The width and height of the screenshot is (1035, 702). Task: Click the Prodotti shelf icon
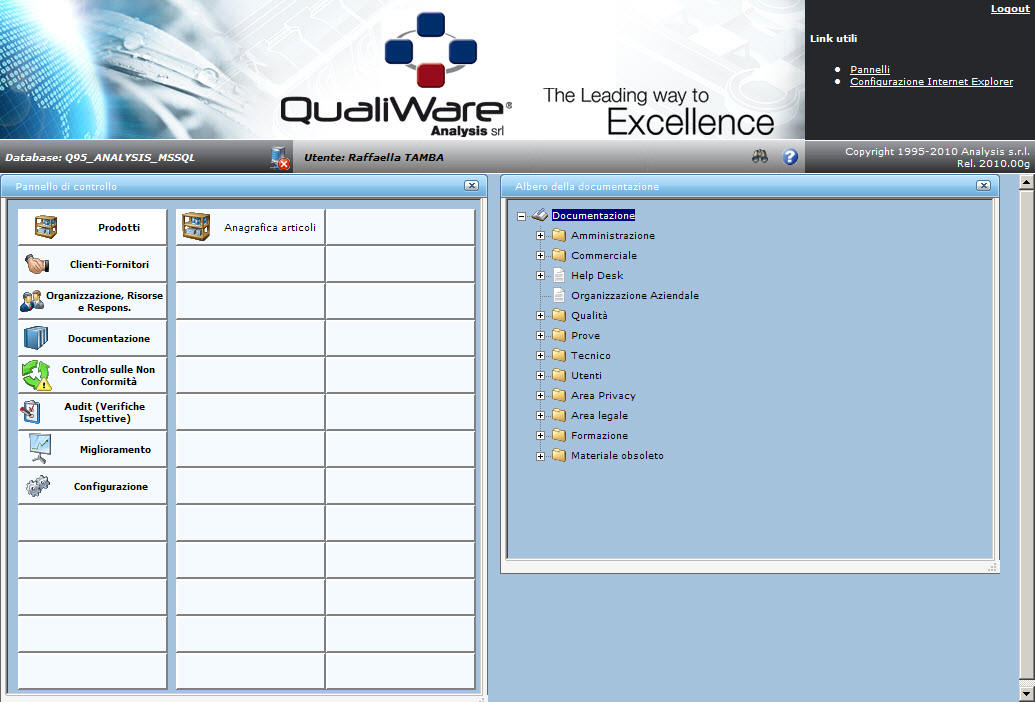point(46,227)
